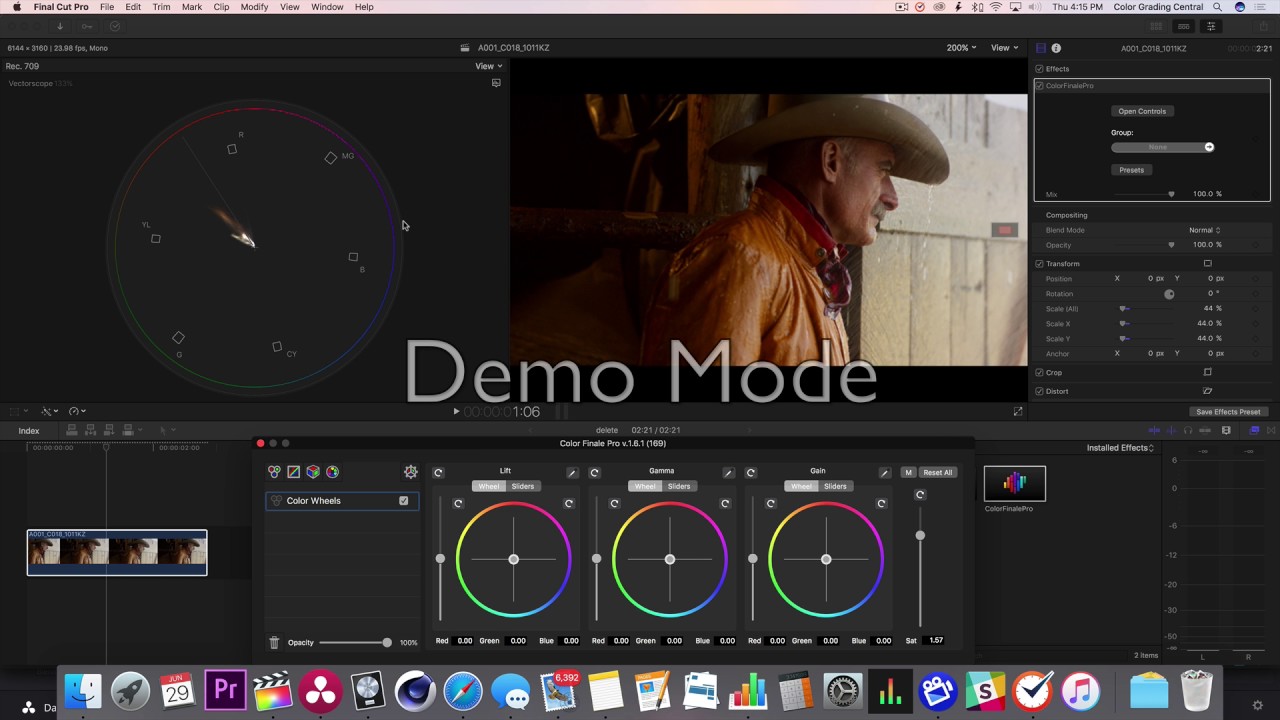The image size is (1280, 720).
Task: Reset the saturation slider arrow icon
Action: tap(920, 494)
